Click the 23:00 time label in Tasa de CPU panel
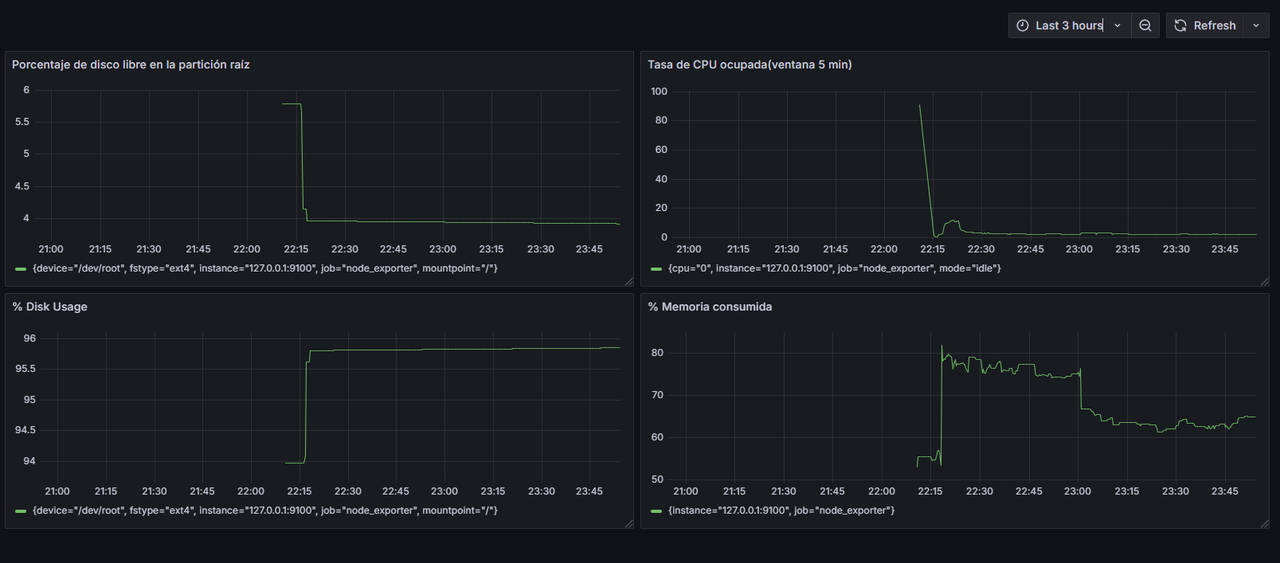The height and width of the screenshot is (563, 1280). 1078,249
